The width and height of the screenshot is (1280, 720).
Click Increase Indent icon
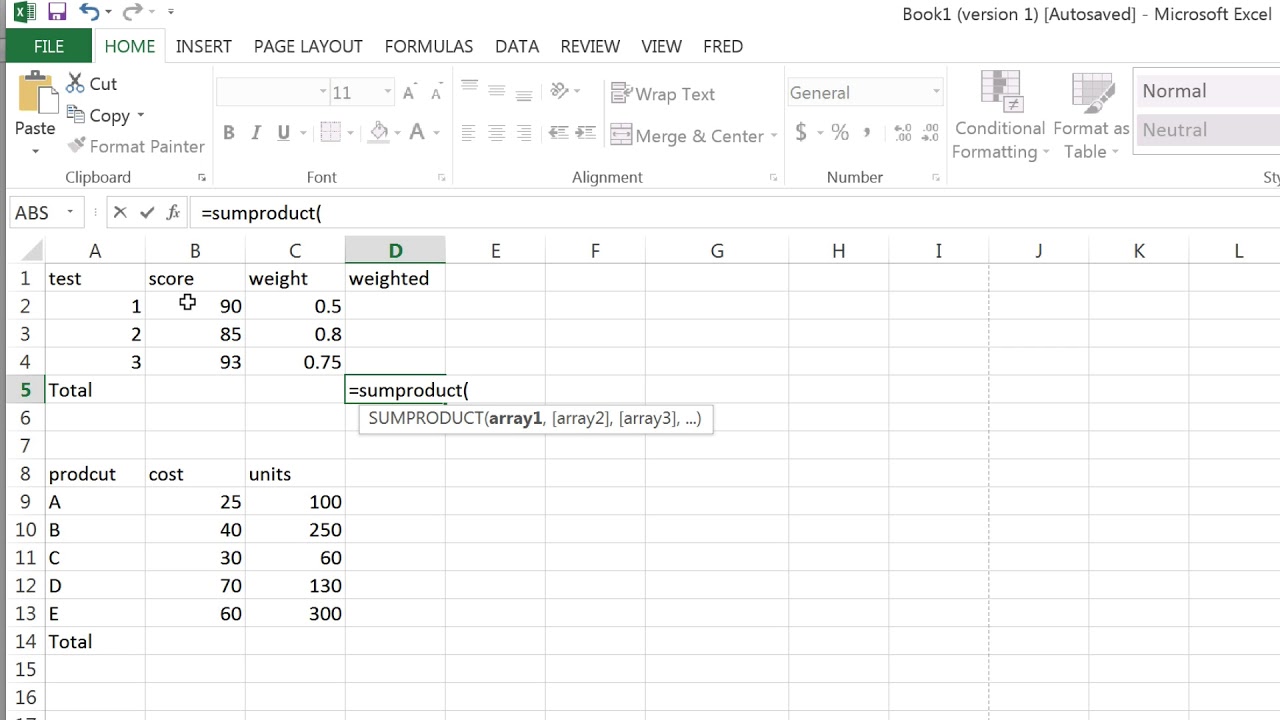(x=584, y=133)
